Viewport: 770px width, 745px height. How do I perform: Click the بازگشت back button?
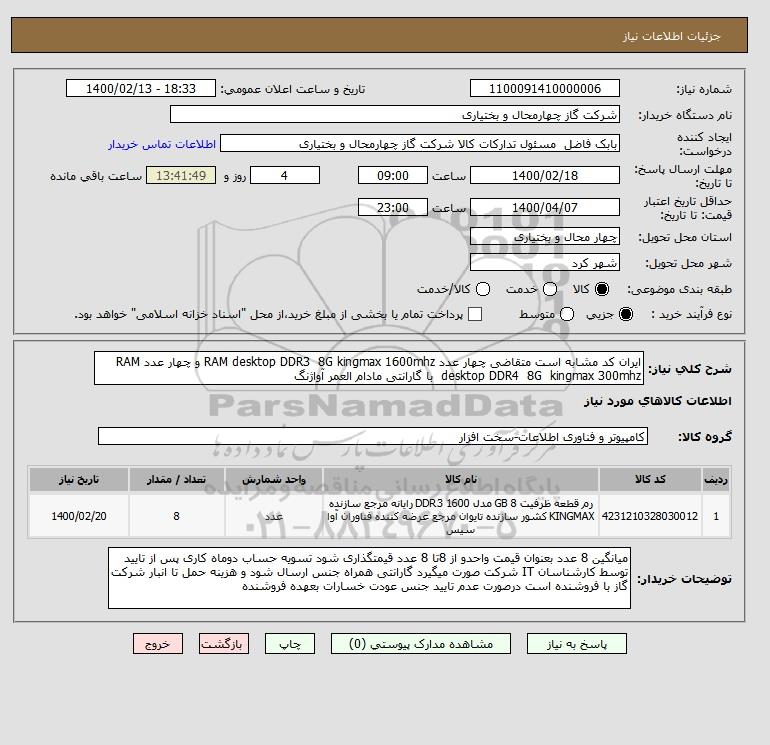tap(224, 643)
